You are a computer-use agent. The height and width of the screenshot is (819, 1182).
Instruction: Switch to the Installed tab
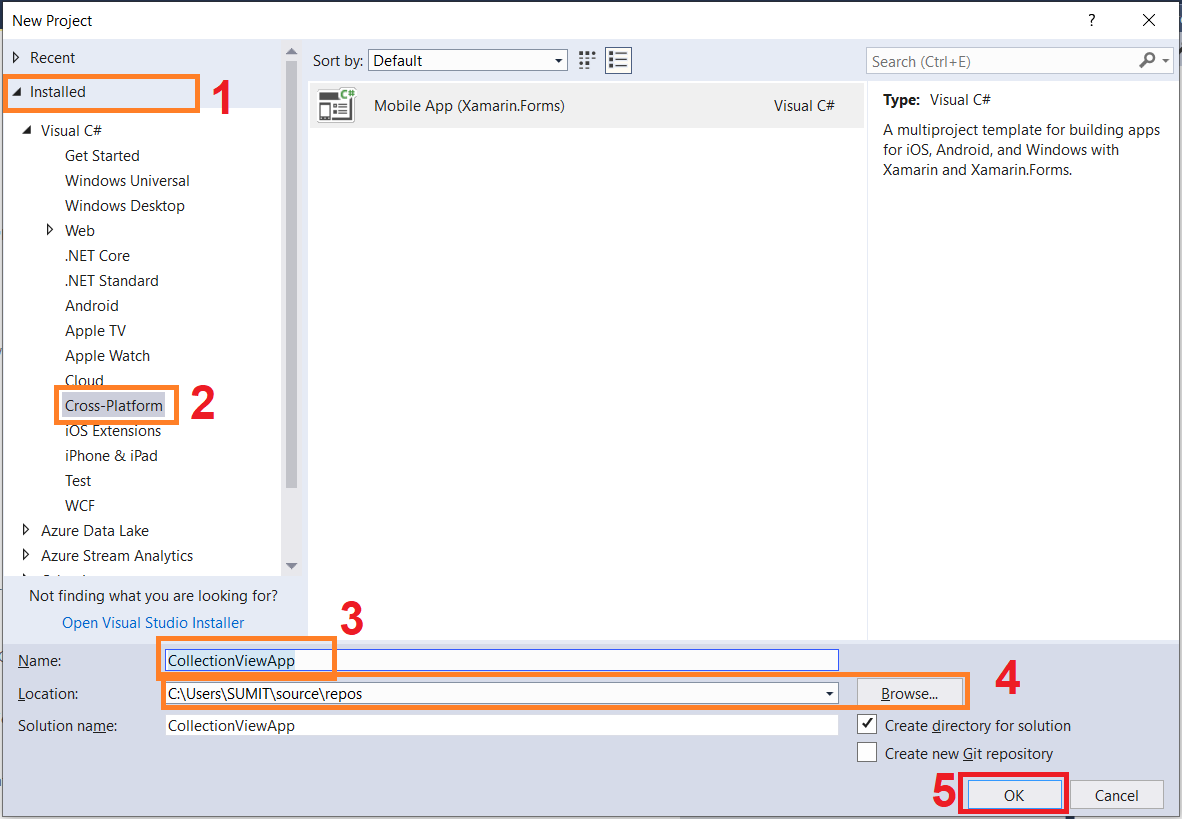pyautogui.click(x=57, y=92)
